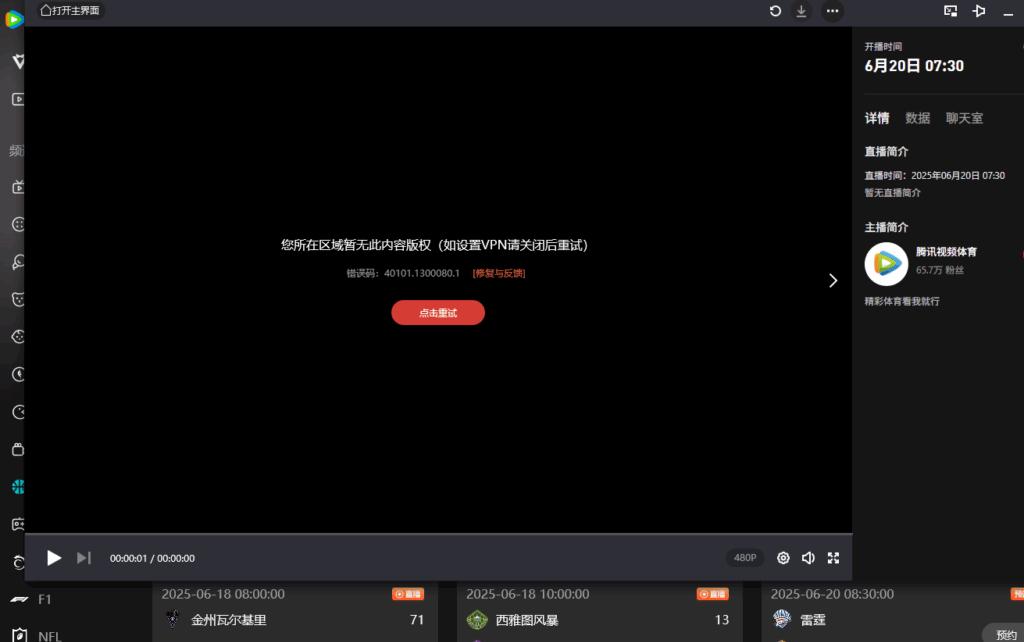Open the more options ellipsis menu
The width and height of the screenshot is (1024, 642).
tap(832, 11)
